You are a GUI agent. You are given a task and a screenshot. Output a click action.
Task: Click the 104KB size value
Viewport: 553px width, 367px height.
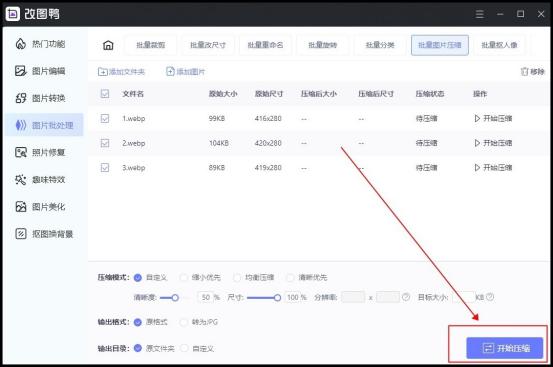click(x=219, y=143)
